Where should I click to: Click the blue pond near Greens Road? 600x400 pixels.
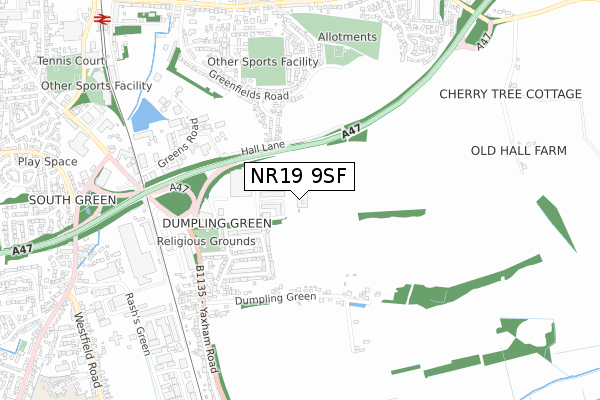[x=148, y=115]
